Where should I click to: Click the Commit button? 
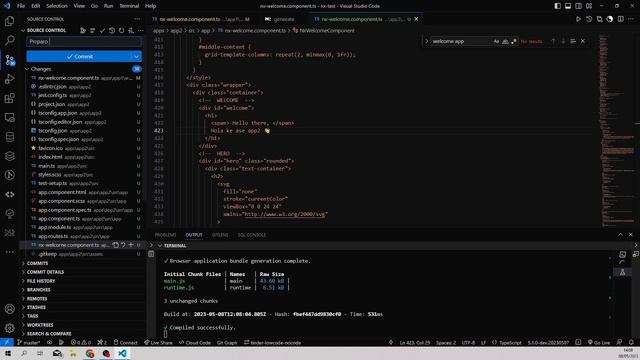pyautogui.click(x=80, y=56)
